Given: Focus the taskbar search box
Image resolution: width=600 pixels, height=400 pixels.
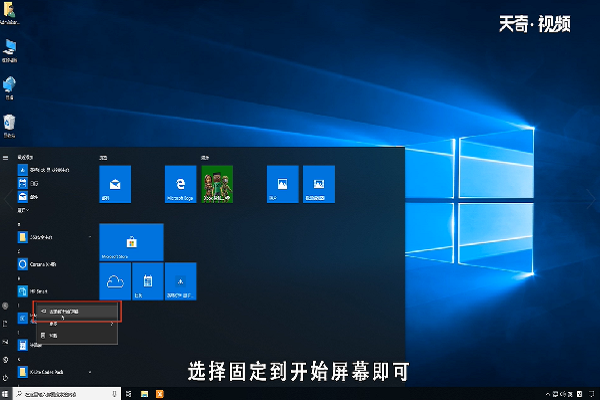Looking at the screenshot, I should [67, 394].
